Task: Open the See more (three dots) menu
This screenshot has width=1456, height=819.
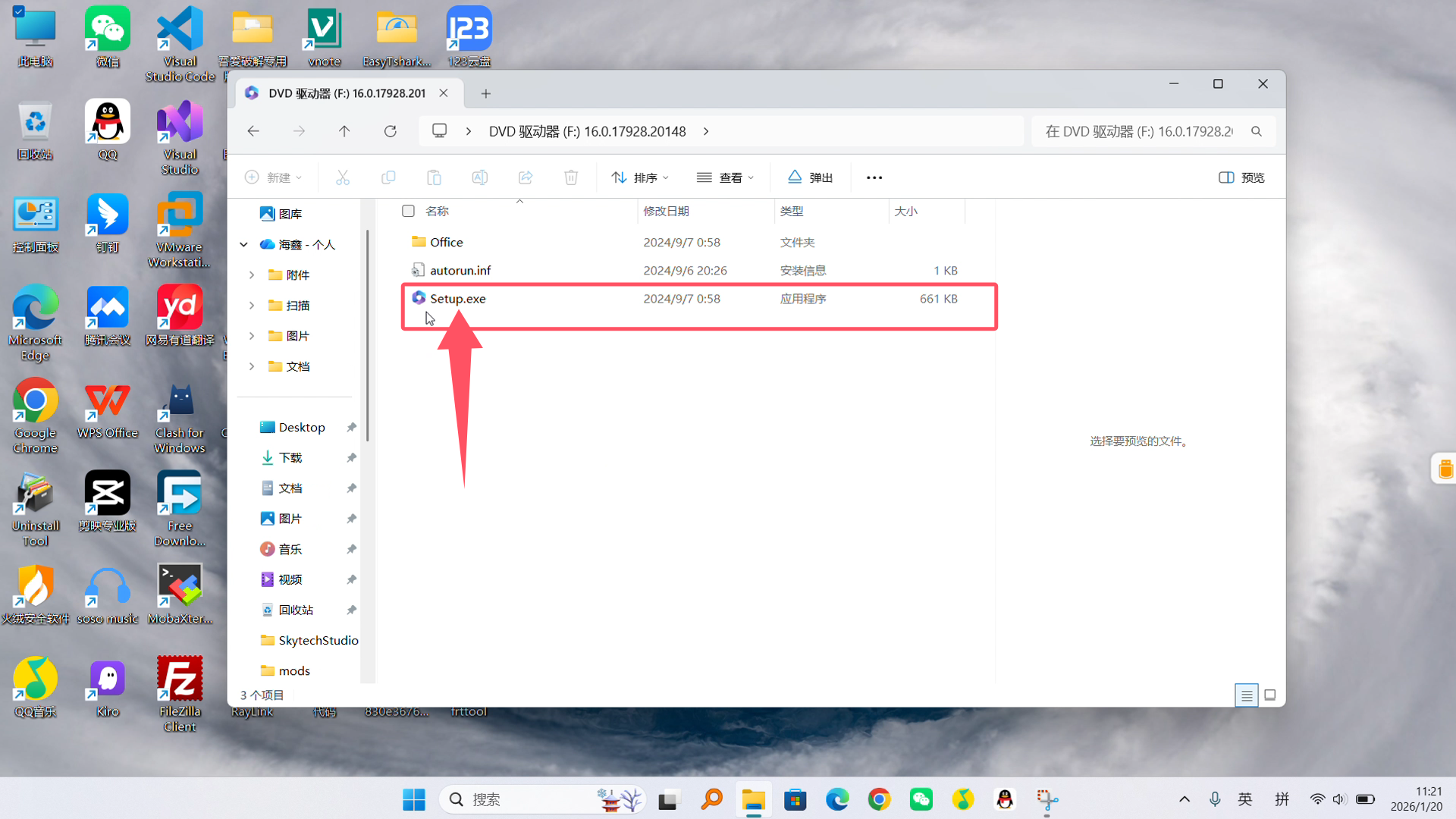Action: [x=874, y=177]
